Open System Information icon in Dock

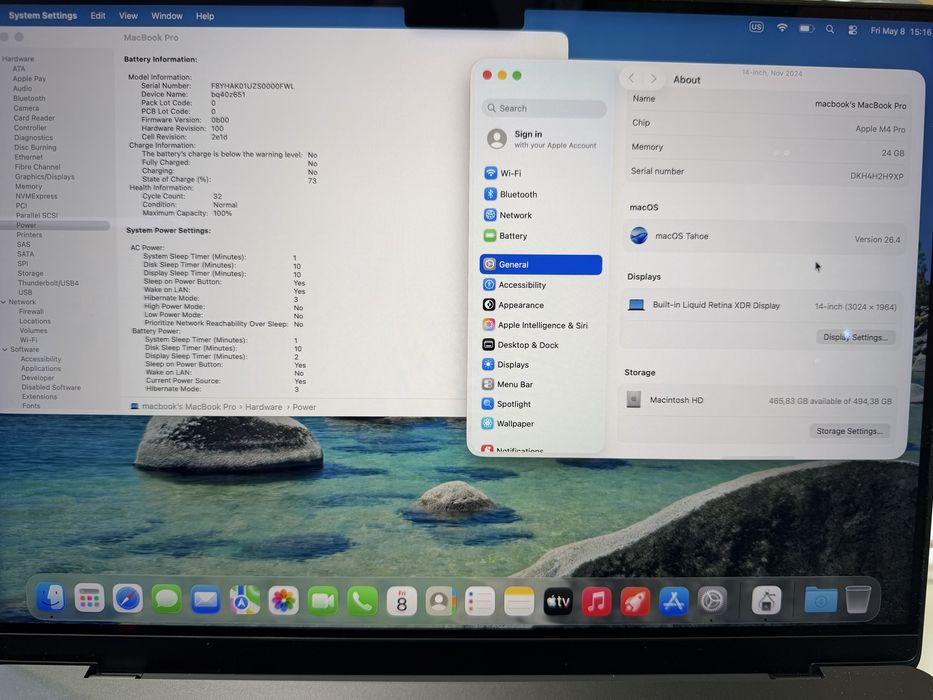tap(766, 600)
